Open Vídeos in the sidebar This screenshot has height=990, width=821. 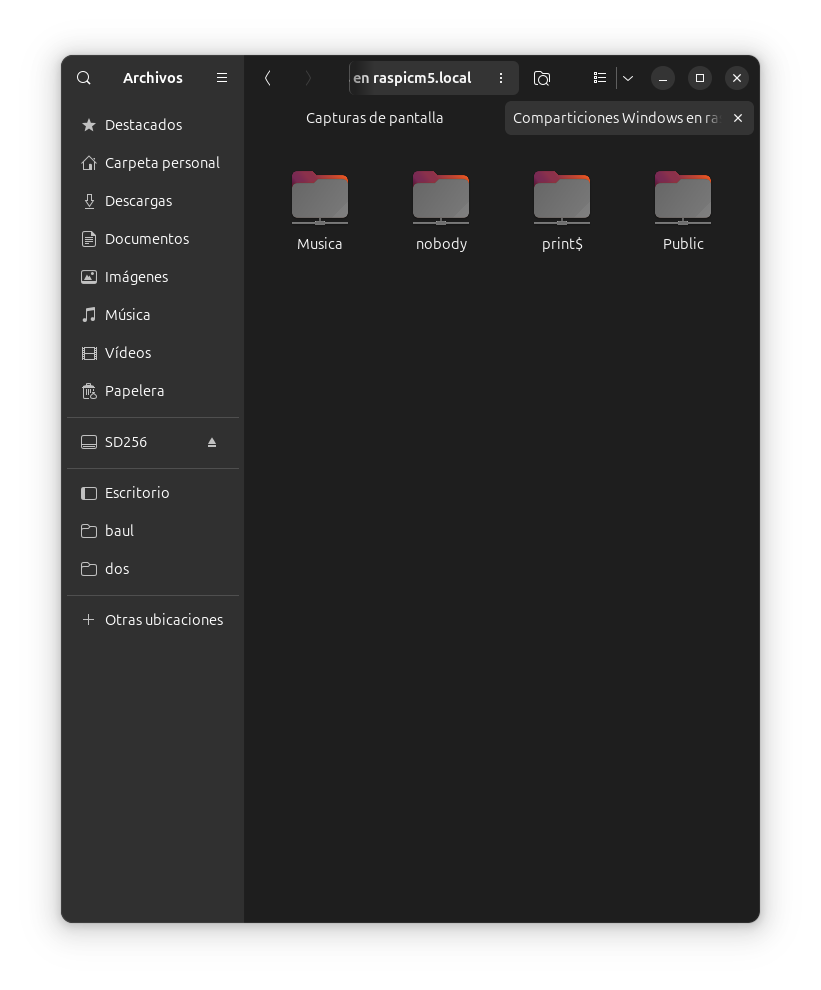pyautogui.click(x=153, y=352)
